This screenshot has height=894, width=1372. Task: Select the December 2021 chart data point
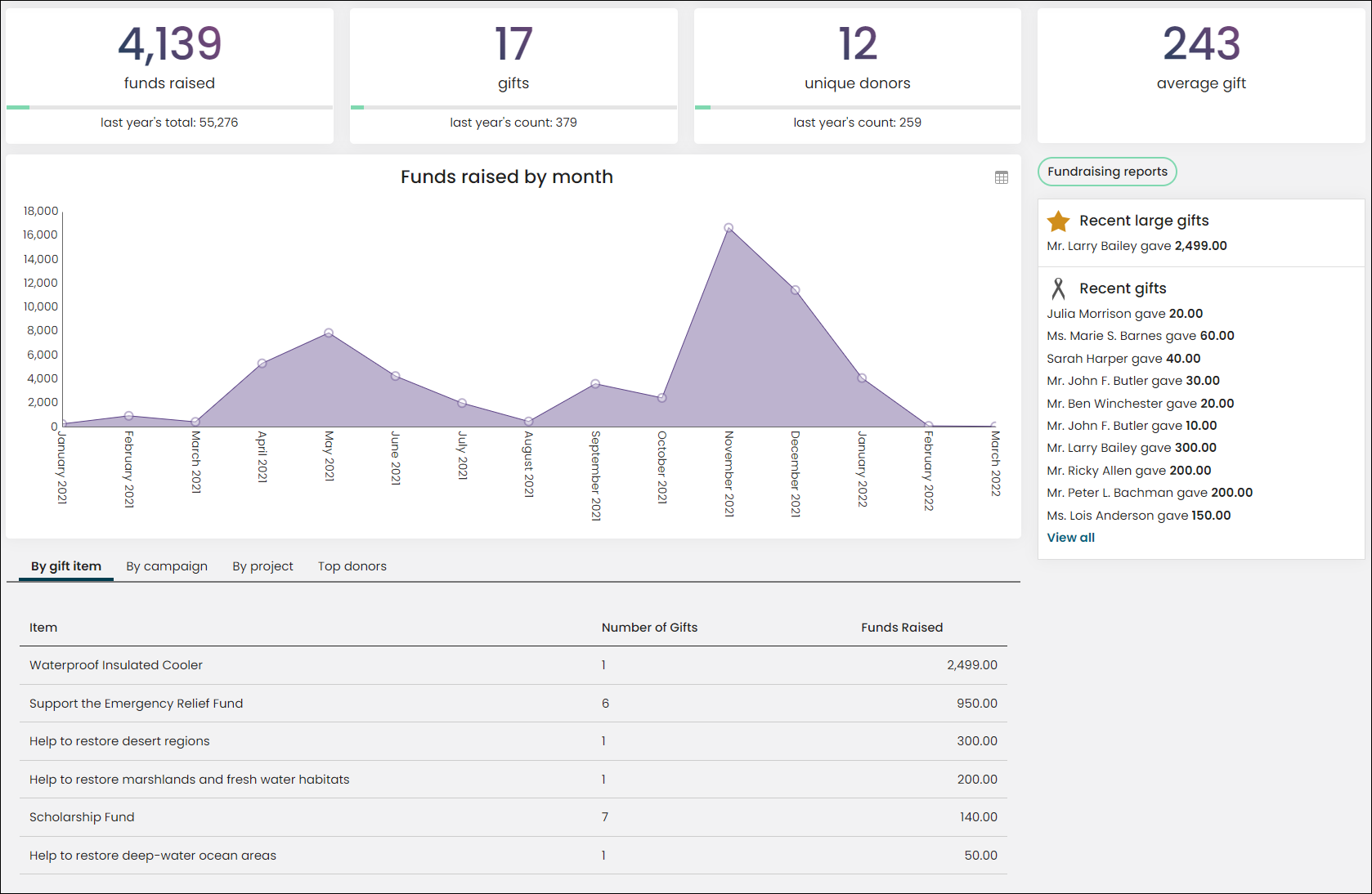(796, 290)
